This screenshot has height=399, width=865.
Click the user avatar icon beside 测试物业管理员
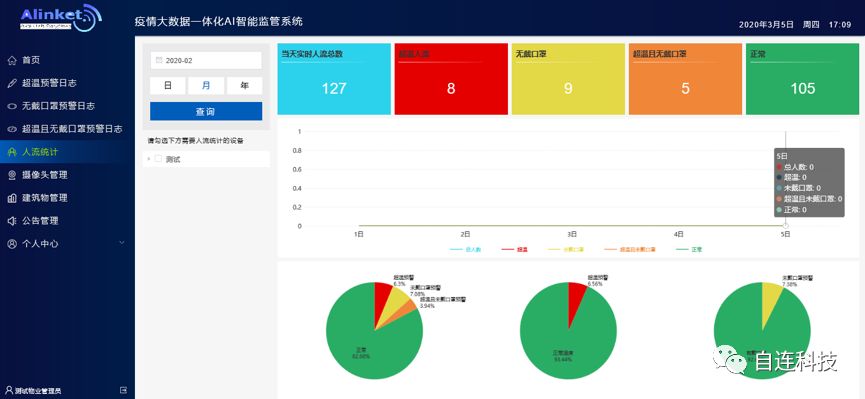(9, 390)
